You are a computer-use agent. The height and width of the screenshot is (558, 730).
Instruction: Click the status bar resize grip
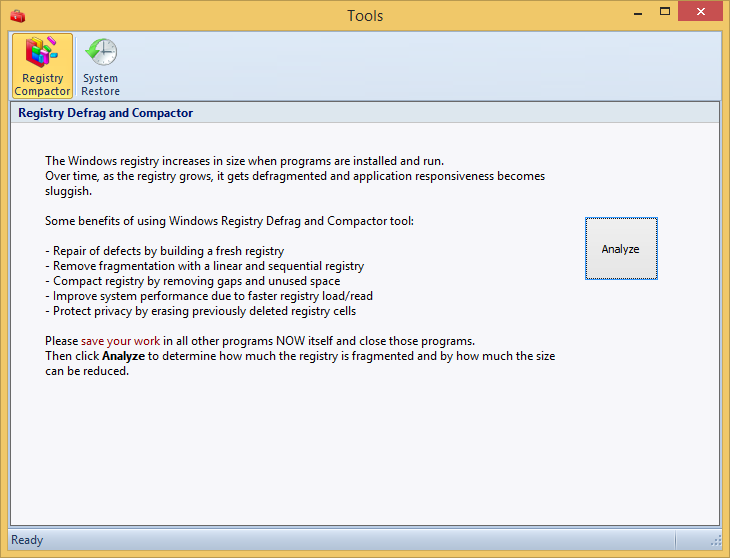coord(716,540)
